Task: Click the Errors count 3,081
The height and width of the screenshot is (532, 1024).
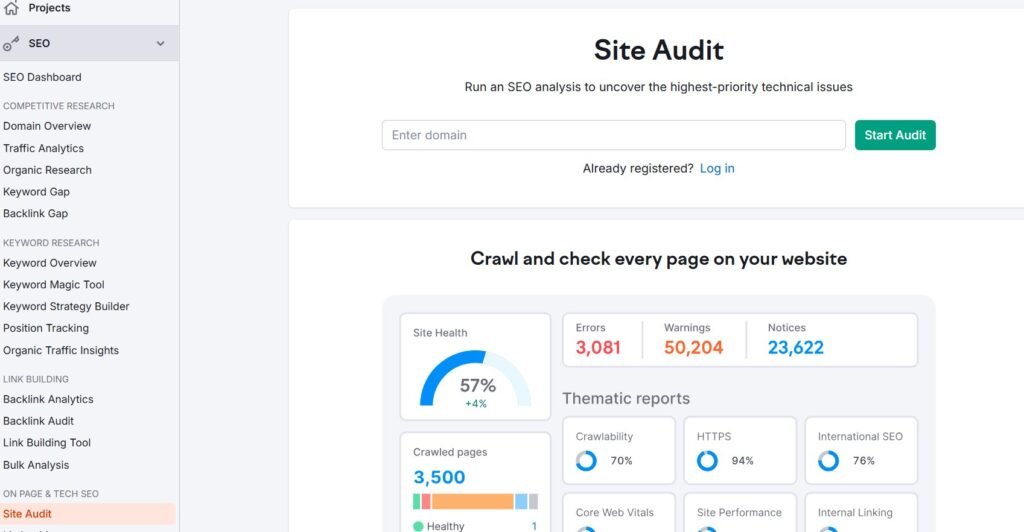Action: pyautogui.click(x=598, y=348)
